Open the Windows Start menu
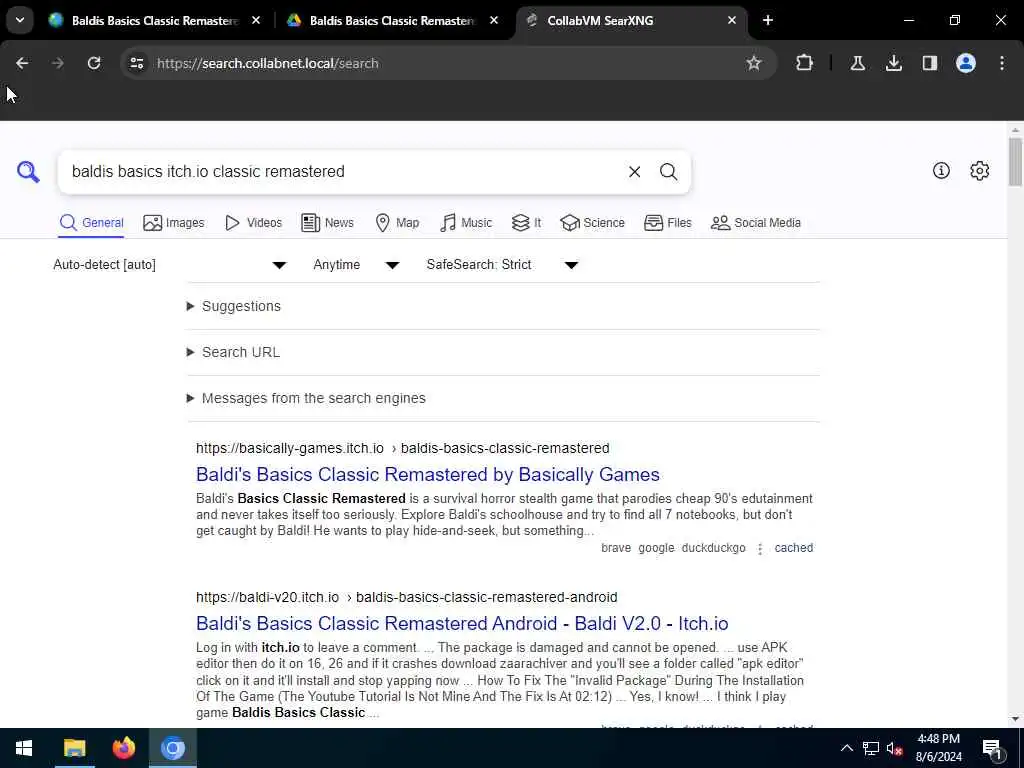 click(x=24, y=748)
